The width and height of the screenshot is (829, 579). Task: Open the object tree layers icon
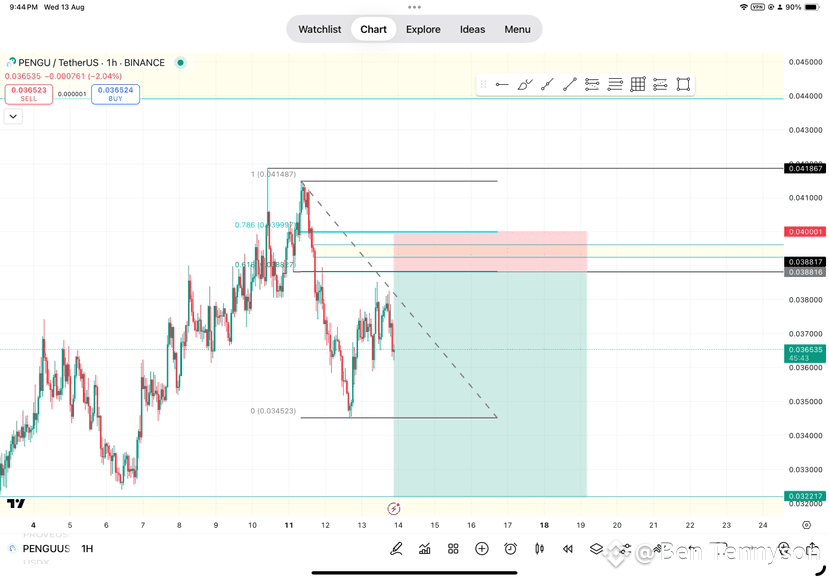[596, 549]
